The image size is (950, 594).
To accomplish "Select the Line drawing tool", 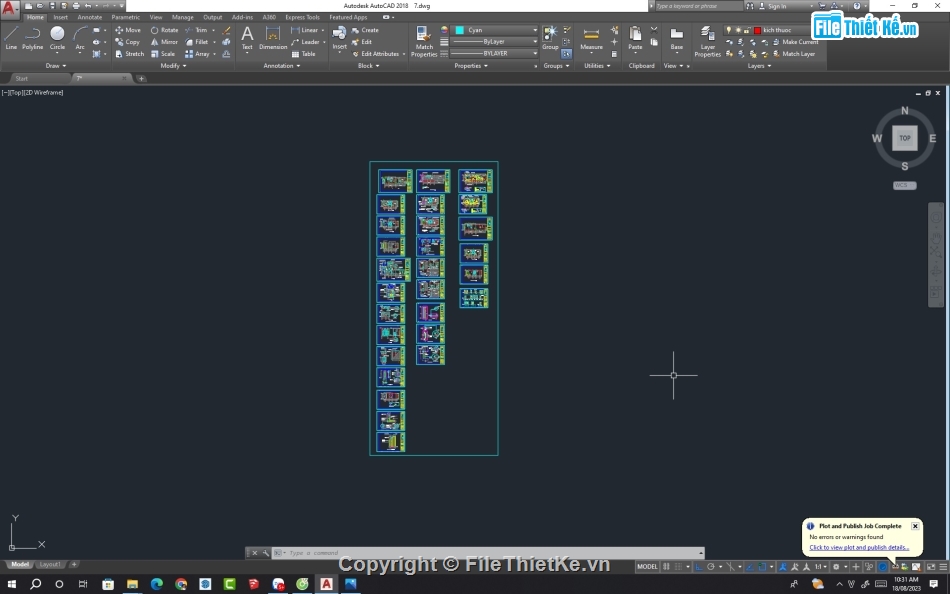I will [11, 38].
